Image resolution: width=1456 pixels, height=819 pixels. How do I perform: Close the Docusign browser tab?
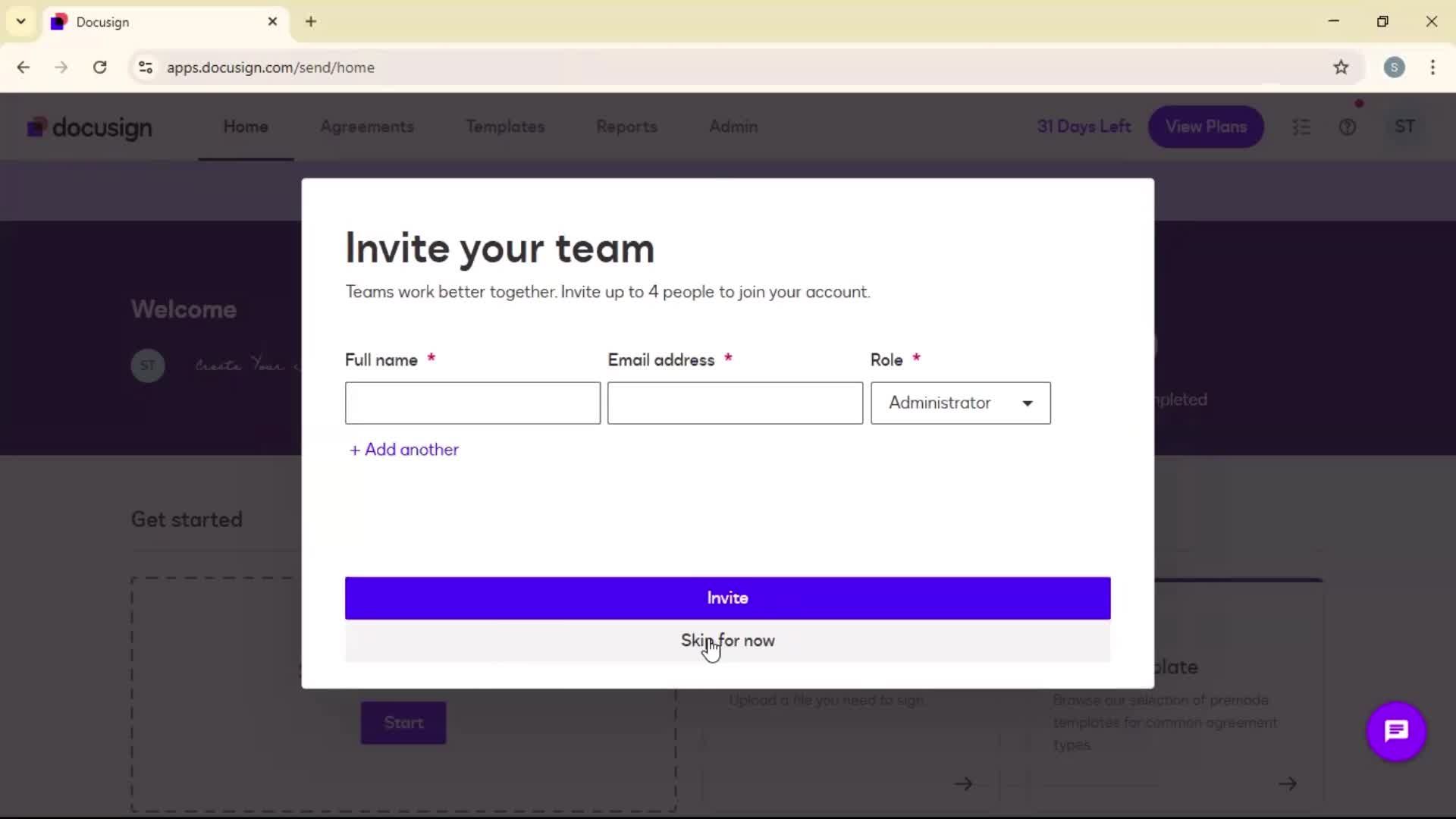tap(272, 22)
